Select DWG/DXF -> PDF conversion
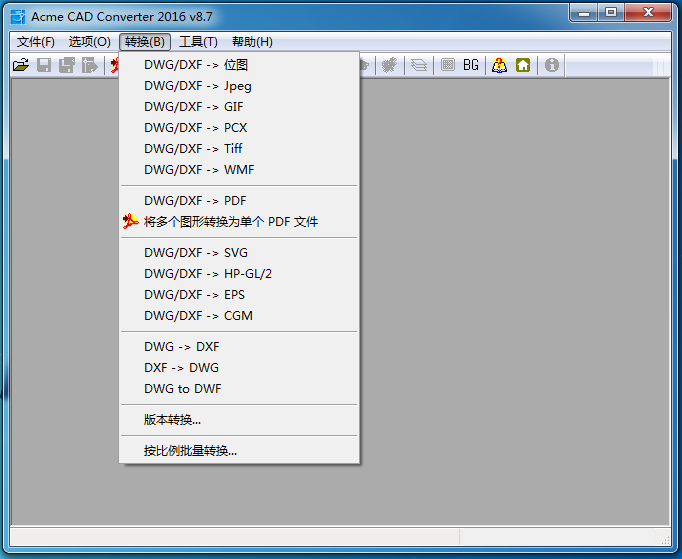This screenshot has width=682, height=559. 195,201
